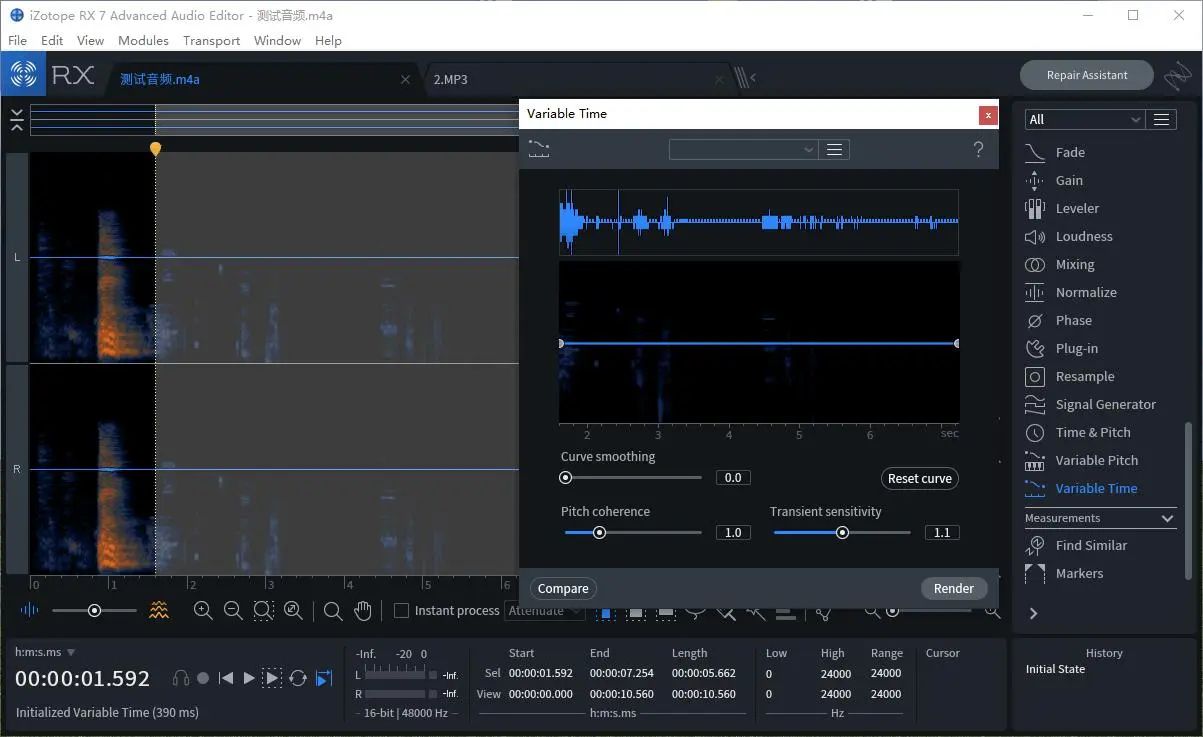Collapse the Measurements section
1203x737 pixels.
pyautogui.click(x=1167, y=518)
